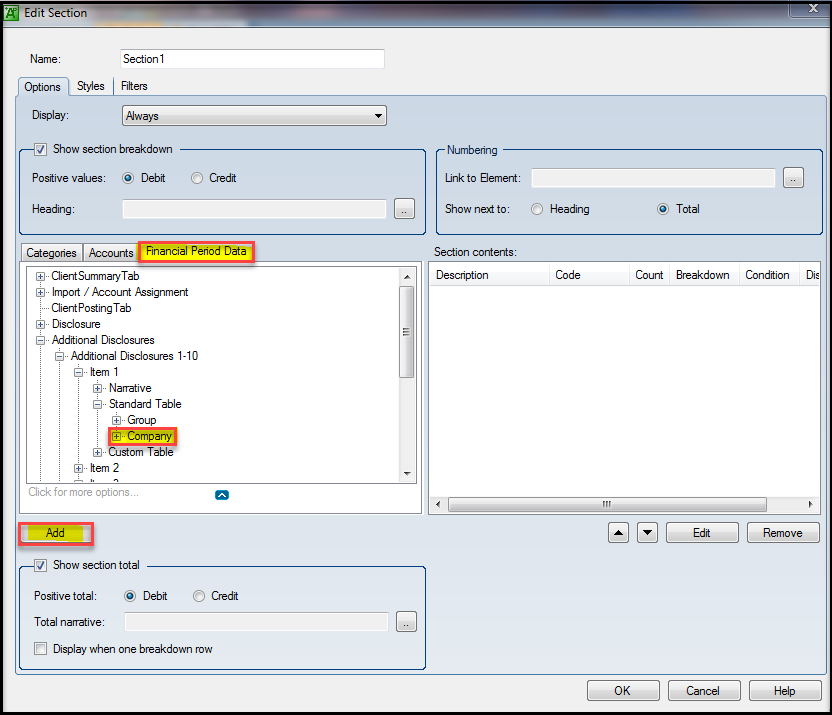Open the Display dropdown set to Always

(x=254, y=116)
